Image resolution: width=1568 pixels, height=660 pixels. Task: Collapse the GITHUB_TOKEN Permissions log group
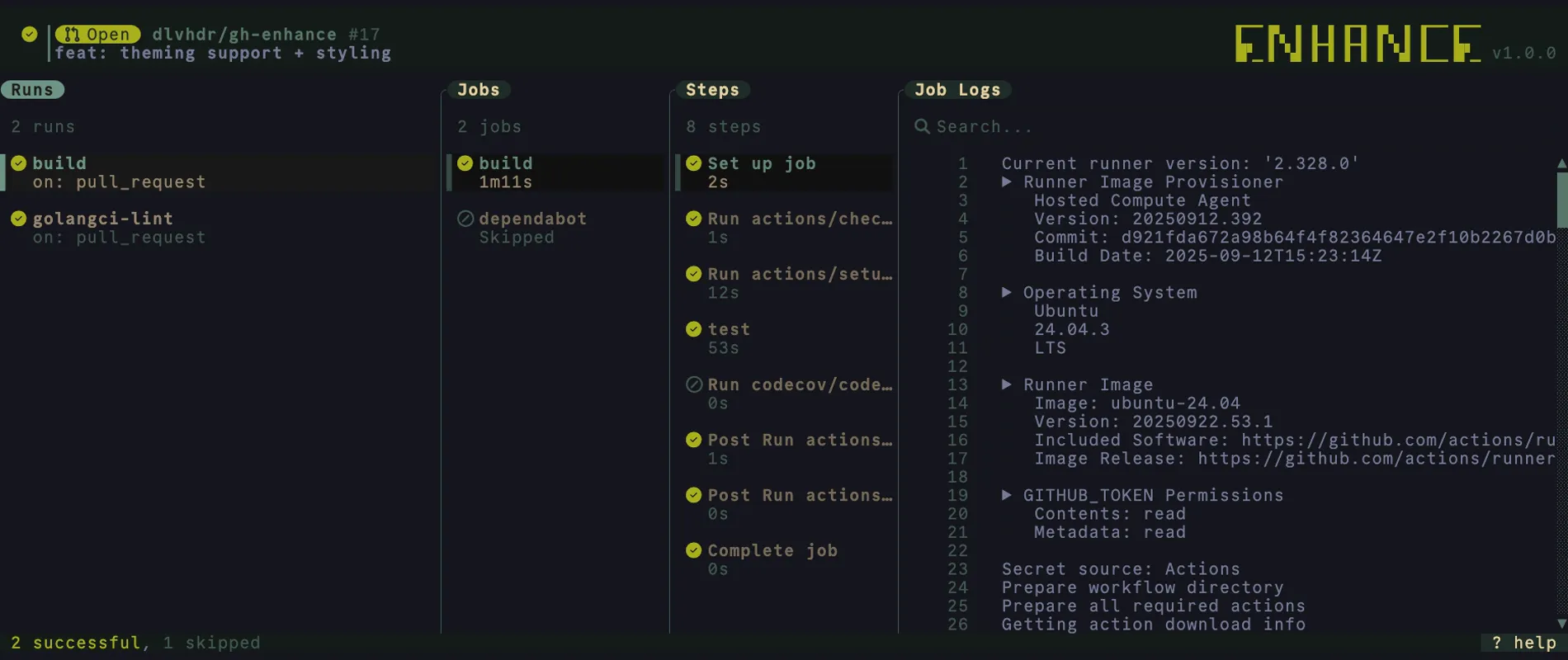(1007, 495)
